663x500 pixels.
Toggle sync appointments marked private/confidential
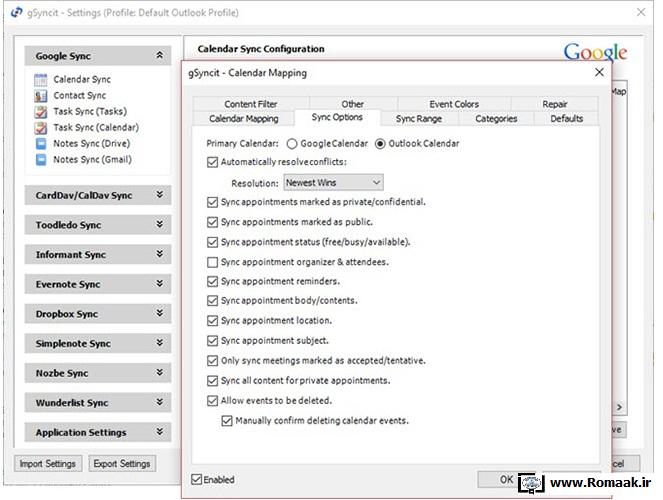coord(212,202)
